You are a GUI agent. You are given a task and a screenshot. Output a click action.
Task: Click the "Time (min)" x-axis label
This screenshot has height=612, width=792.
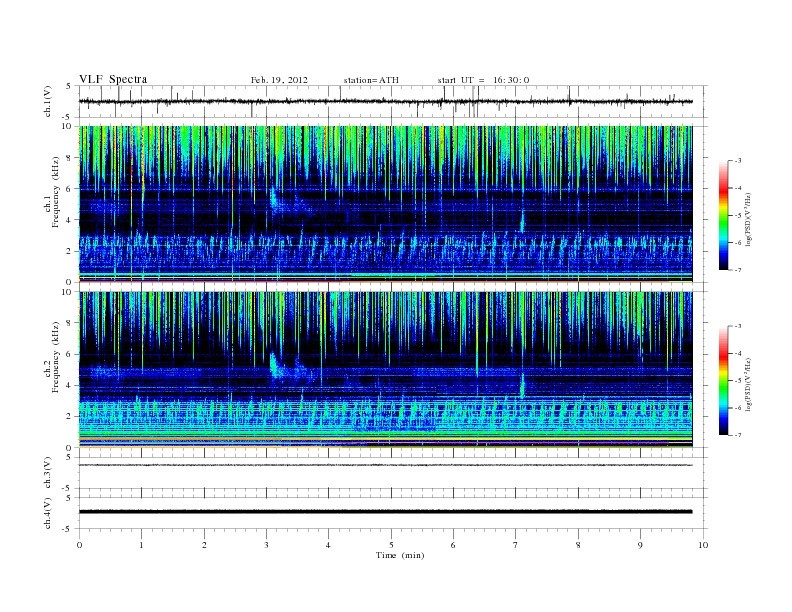[x=400, y=555]
